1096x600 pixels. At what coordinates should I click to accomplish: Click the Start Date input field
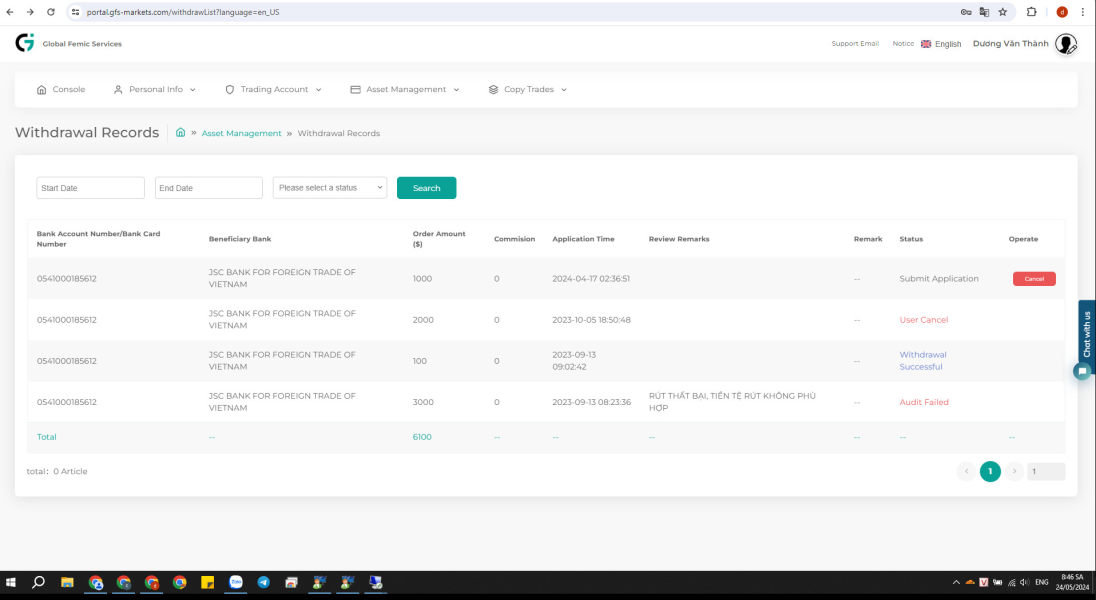pyautogui.click(x=91, y=188)
